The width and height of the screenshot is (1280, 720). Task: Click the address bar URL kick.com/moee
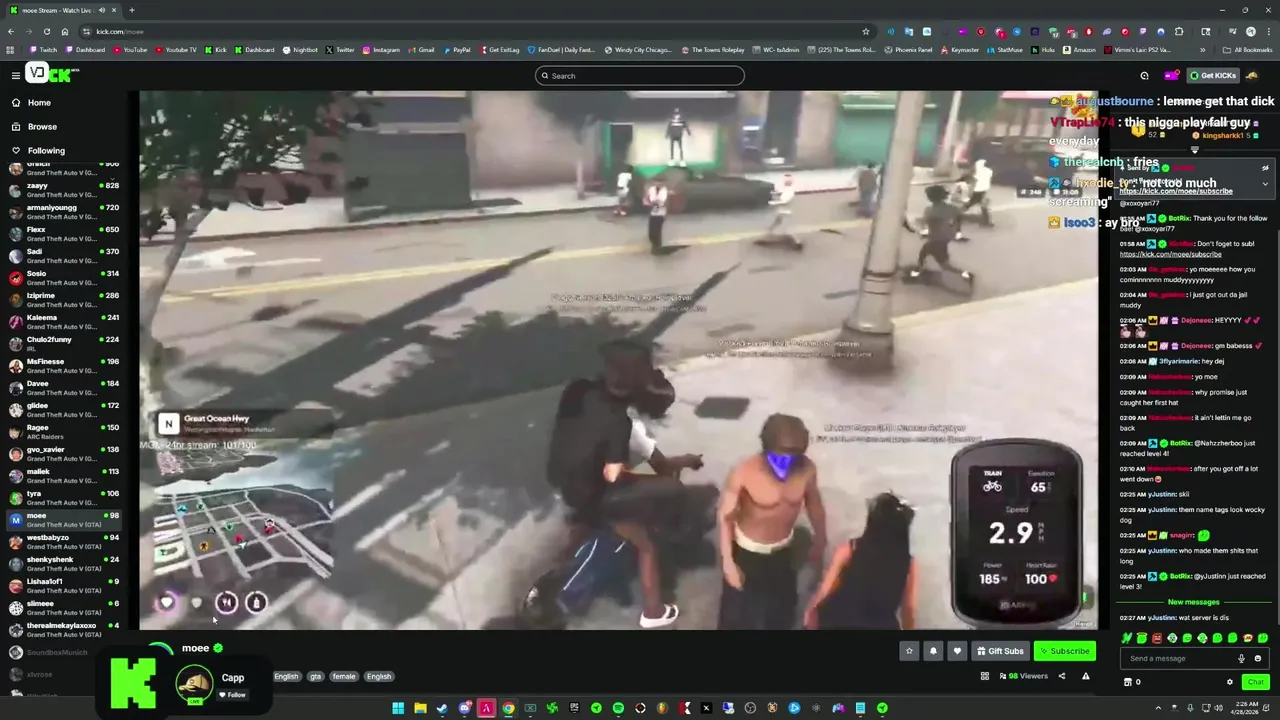pyautogui.click(x=119, y=32)
